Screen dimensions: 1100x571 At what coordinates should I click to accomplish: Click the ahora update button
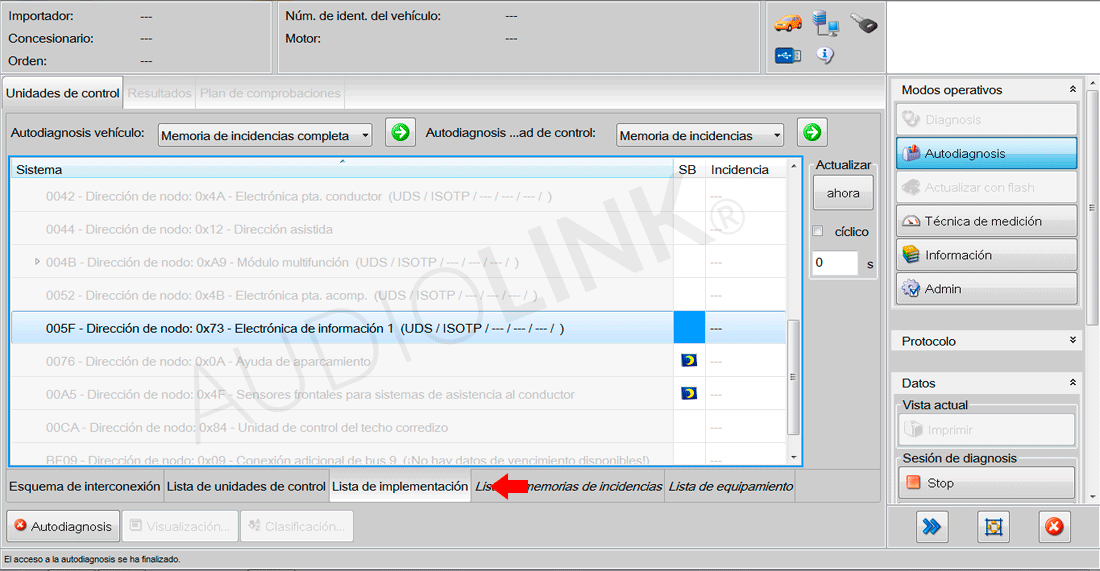[x=843, y=193]
